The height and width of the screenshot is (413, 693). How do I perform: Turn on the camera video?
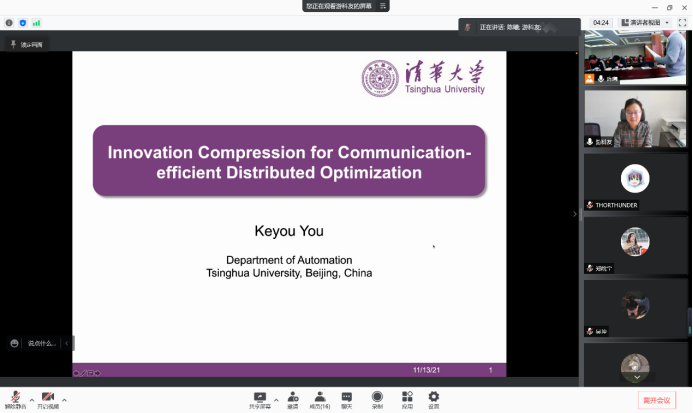(x=48, y=398)
